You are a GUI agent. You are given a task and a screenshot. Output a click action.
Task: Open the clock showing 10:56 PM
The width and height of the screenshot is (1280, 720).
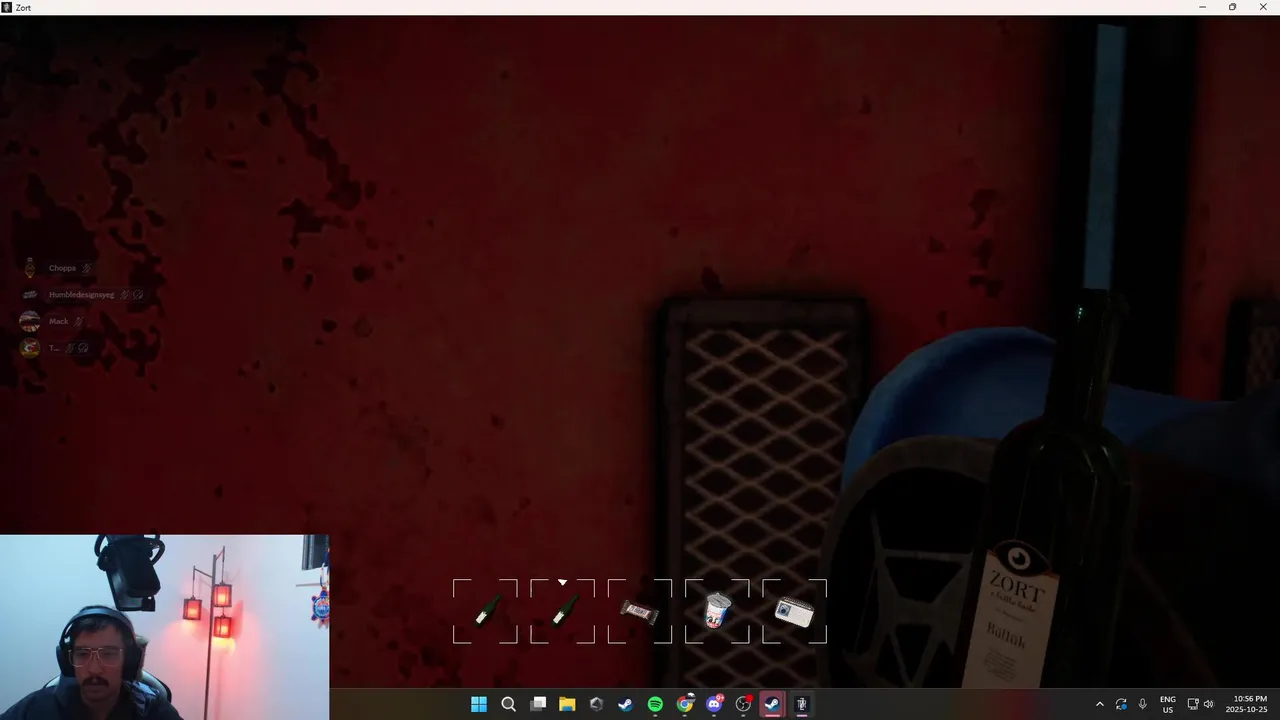pyautogui.click(x=1248, y=704)
